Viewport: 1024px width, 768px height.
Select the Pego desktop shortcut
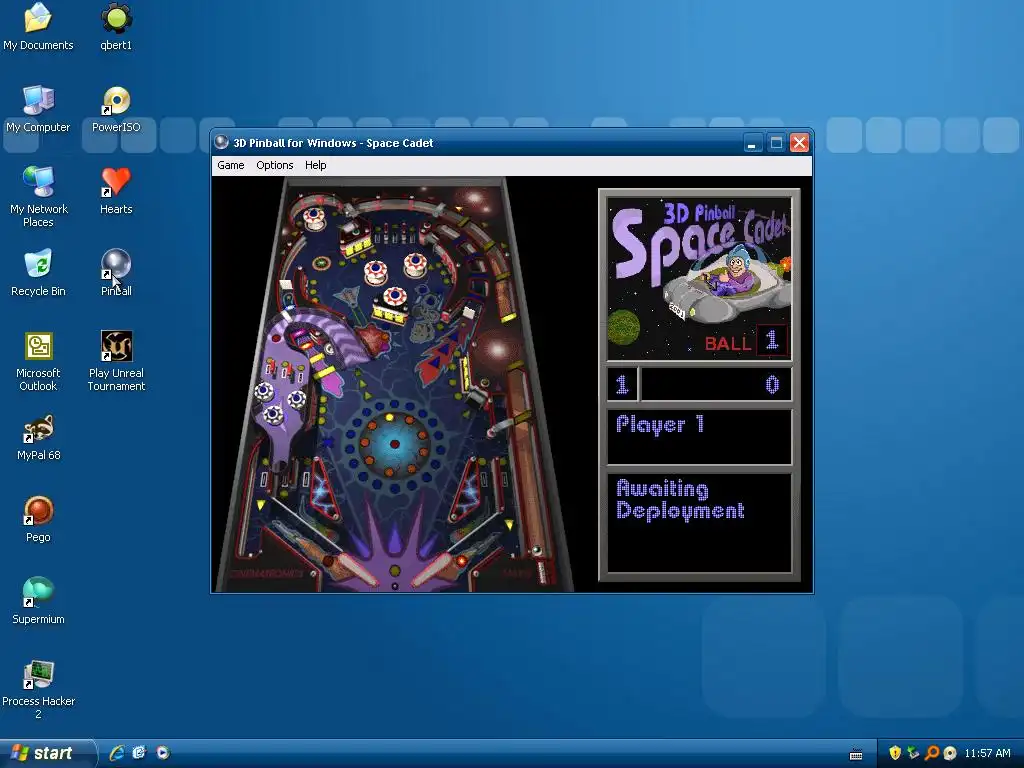(38, 519)
